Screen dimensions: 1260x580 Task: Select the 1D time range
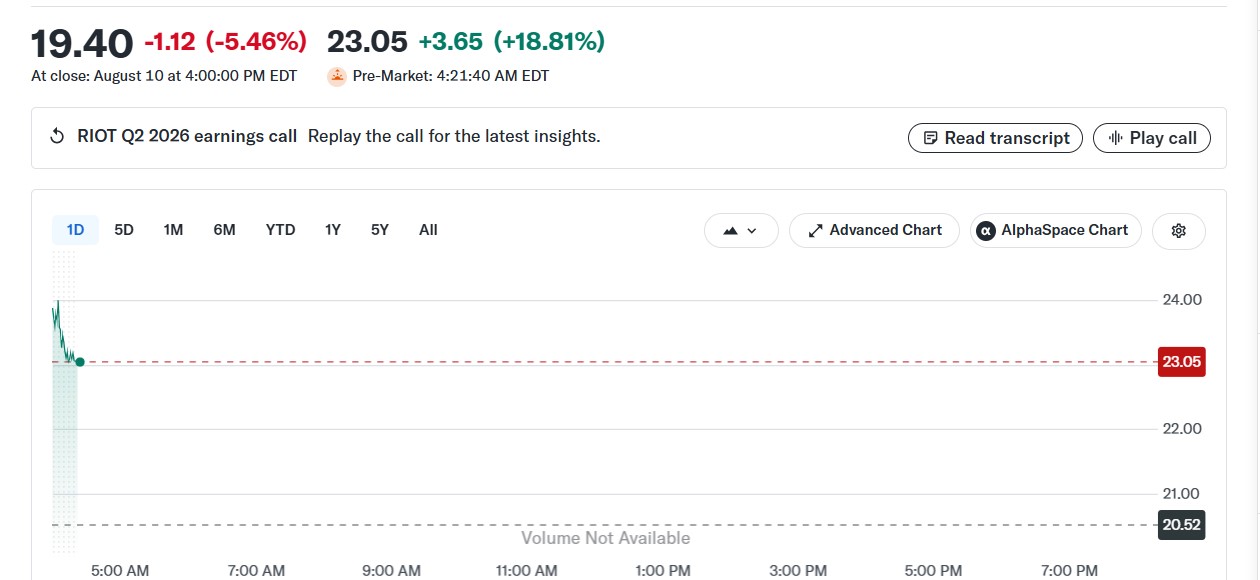pos(75,230)
